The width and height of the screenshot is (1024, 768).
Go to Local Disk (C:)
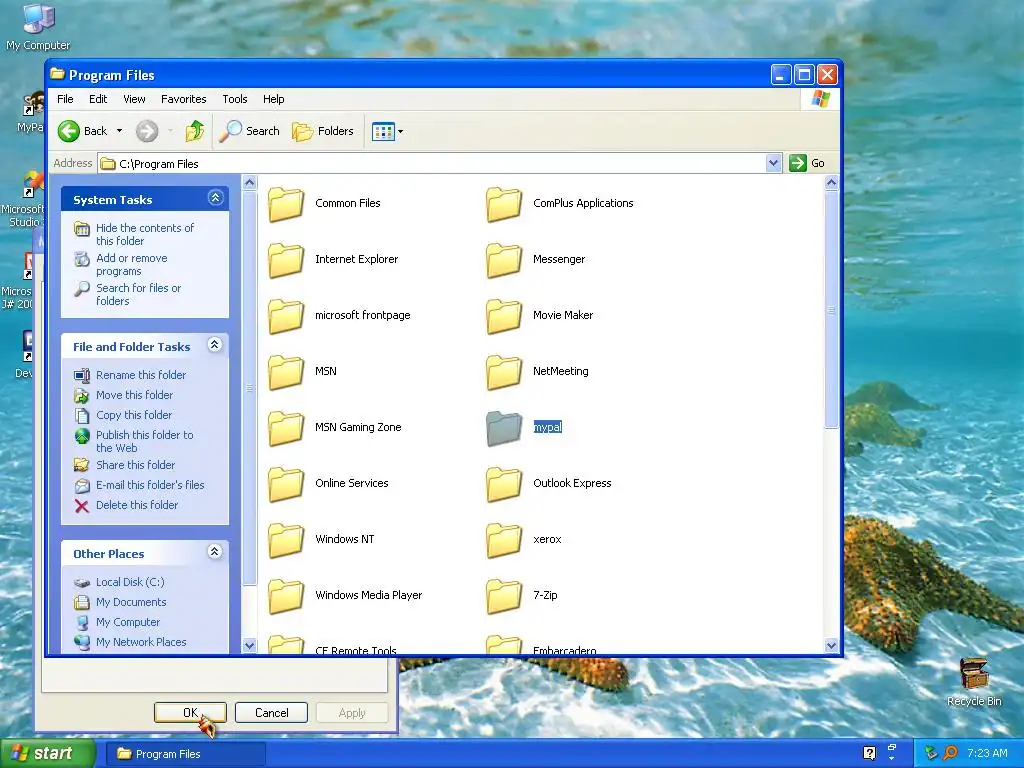coord(130,582)
